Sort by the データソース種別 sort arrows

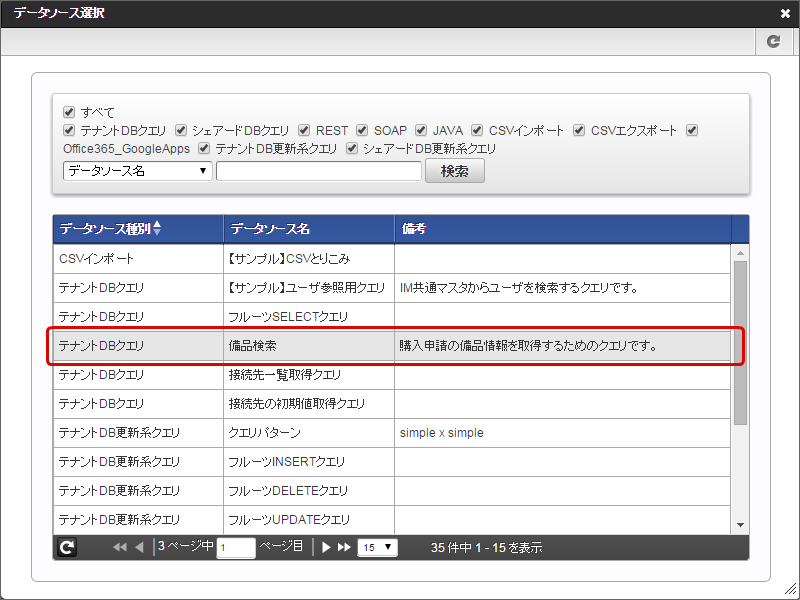156,229
